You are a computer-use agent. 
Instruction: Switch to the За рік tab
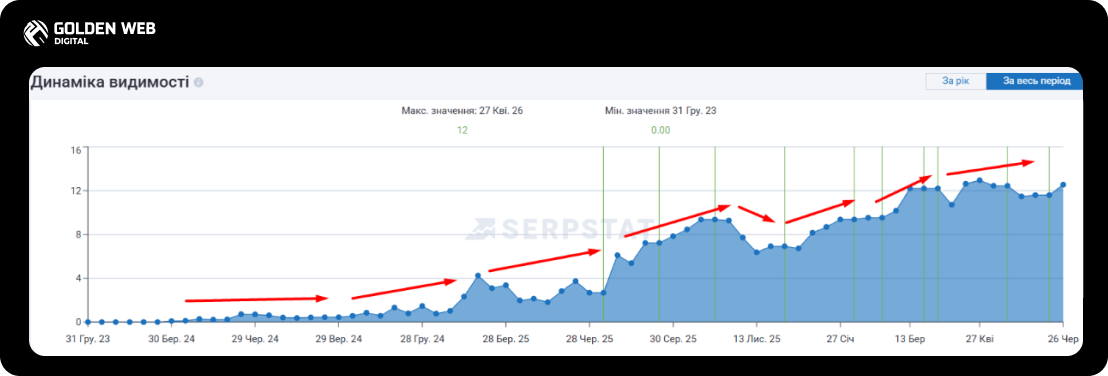click(955, 81)
